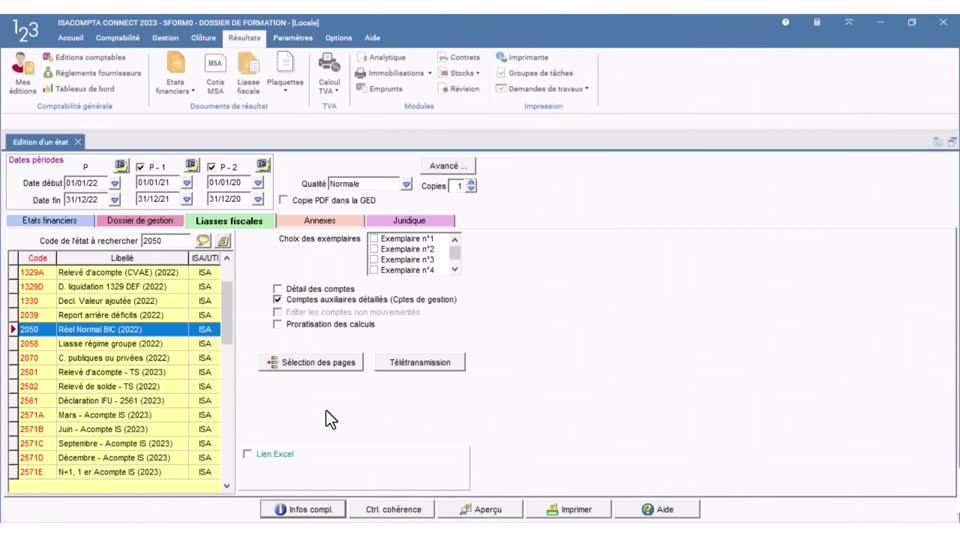
Task: Open Date fin dropdown for P-1
Action: point(187,199)
